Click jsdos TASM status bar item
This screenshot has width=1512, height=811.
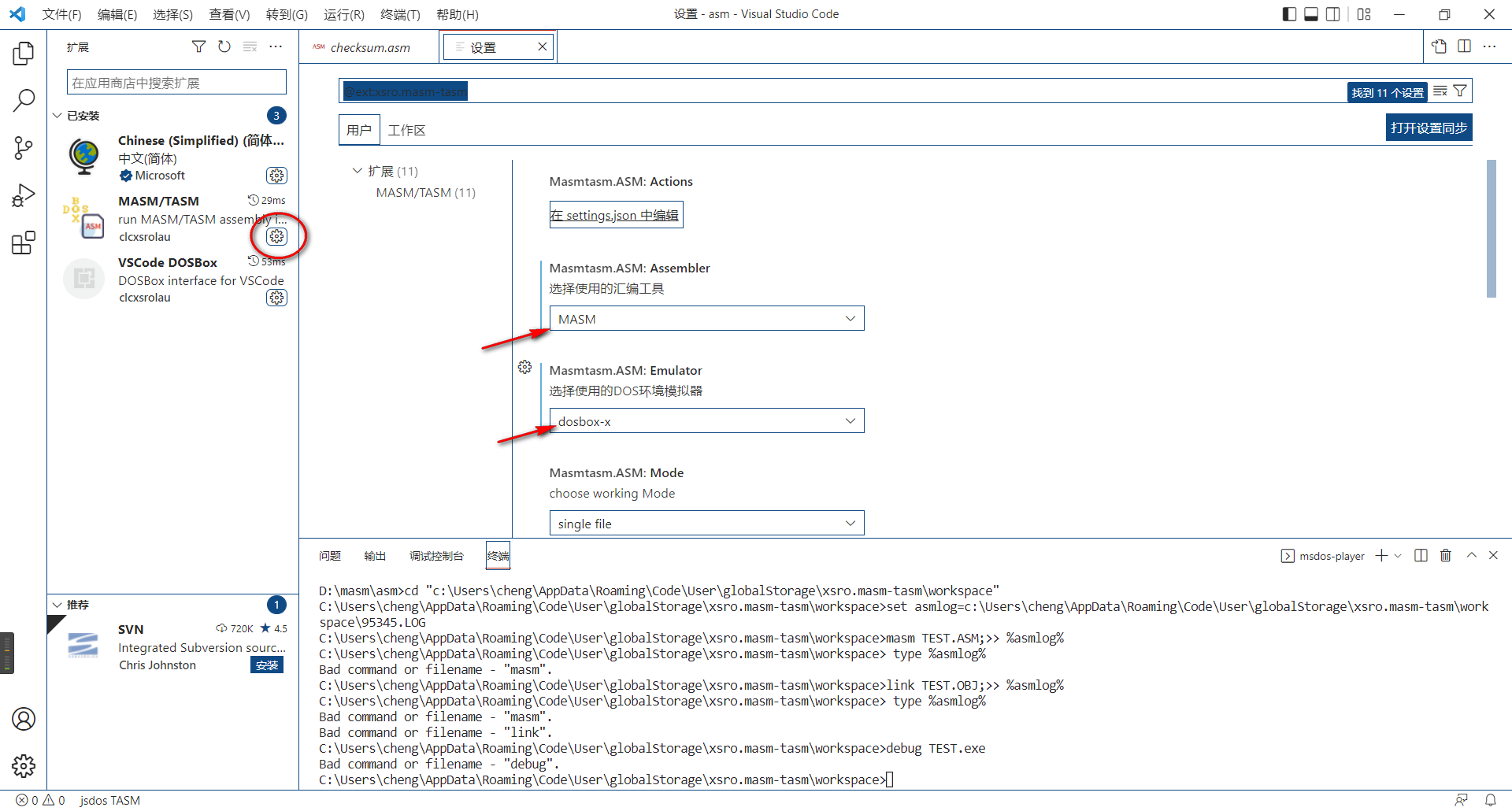click(x=110, y=800)
